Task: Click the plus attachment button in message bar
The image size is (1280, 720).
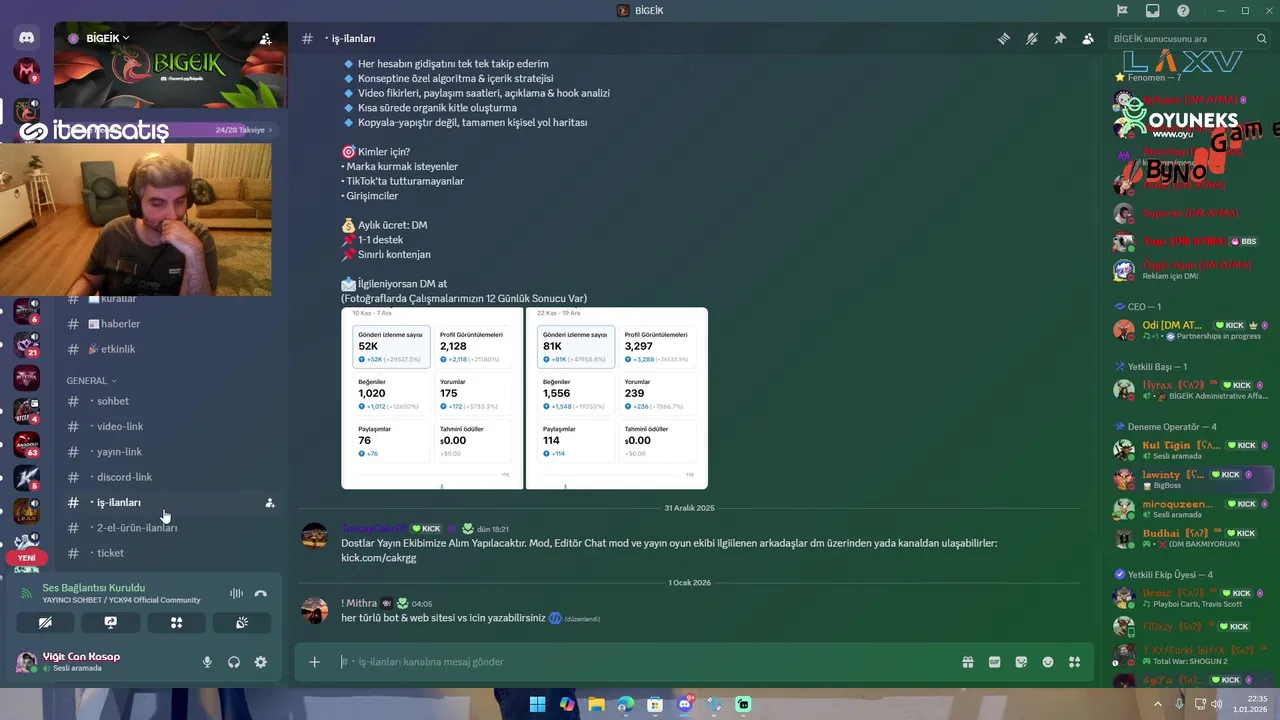Action: [x=314, y=662]
